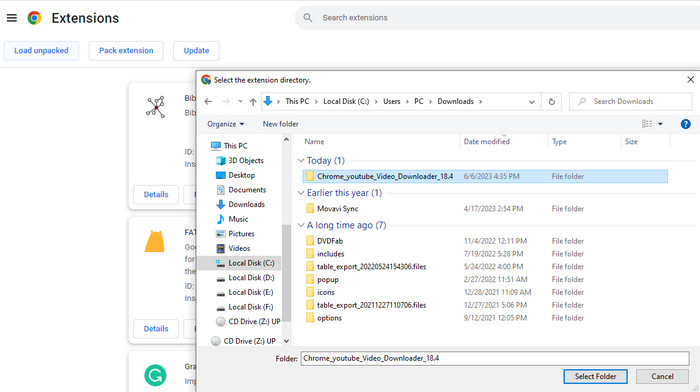Expand the chevron after This PC in the address bar
Viewport: 700px width, 392px height.
(316, 101)
